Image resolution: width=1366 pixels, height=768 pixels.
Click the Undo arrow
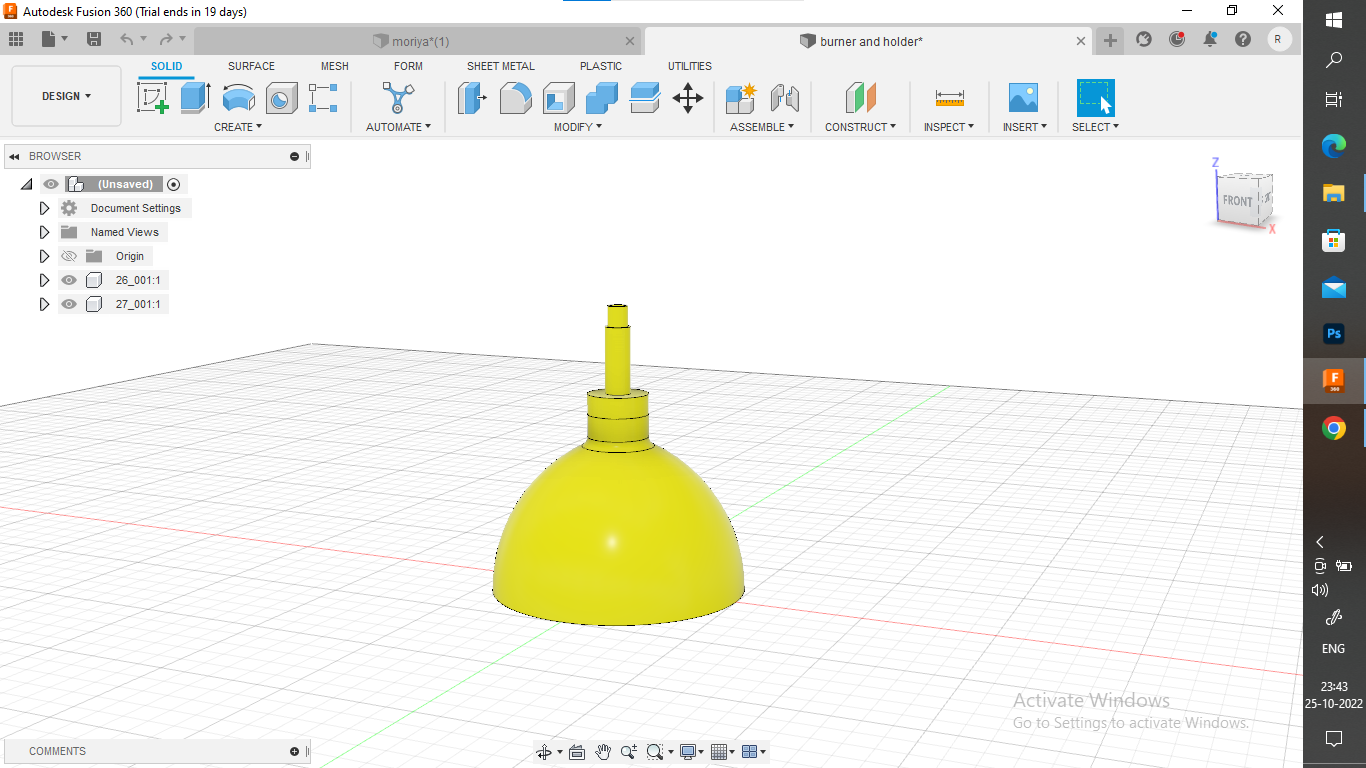point(126,39)
